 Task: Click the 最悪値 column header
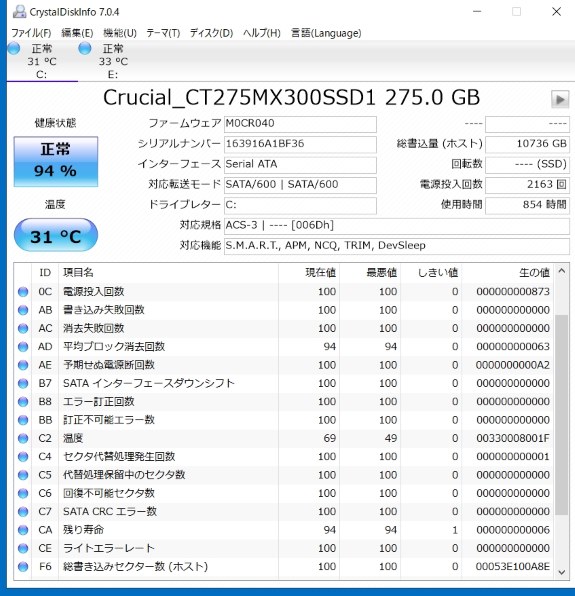tap(370, 273)
